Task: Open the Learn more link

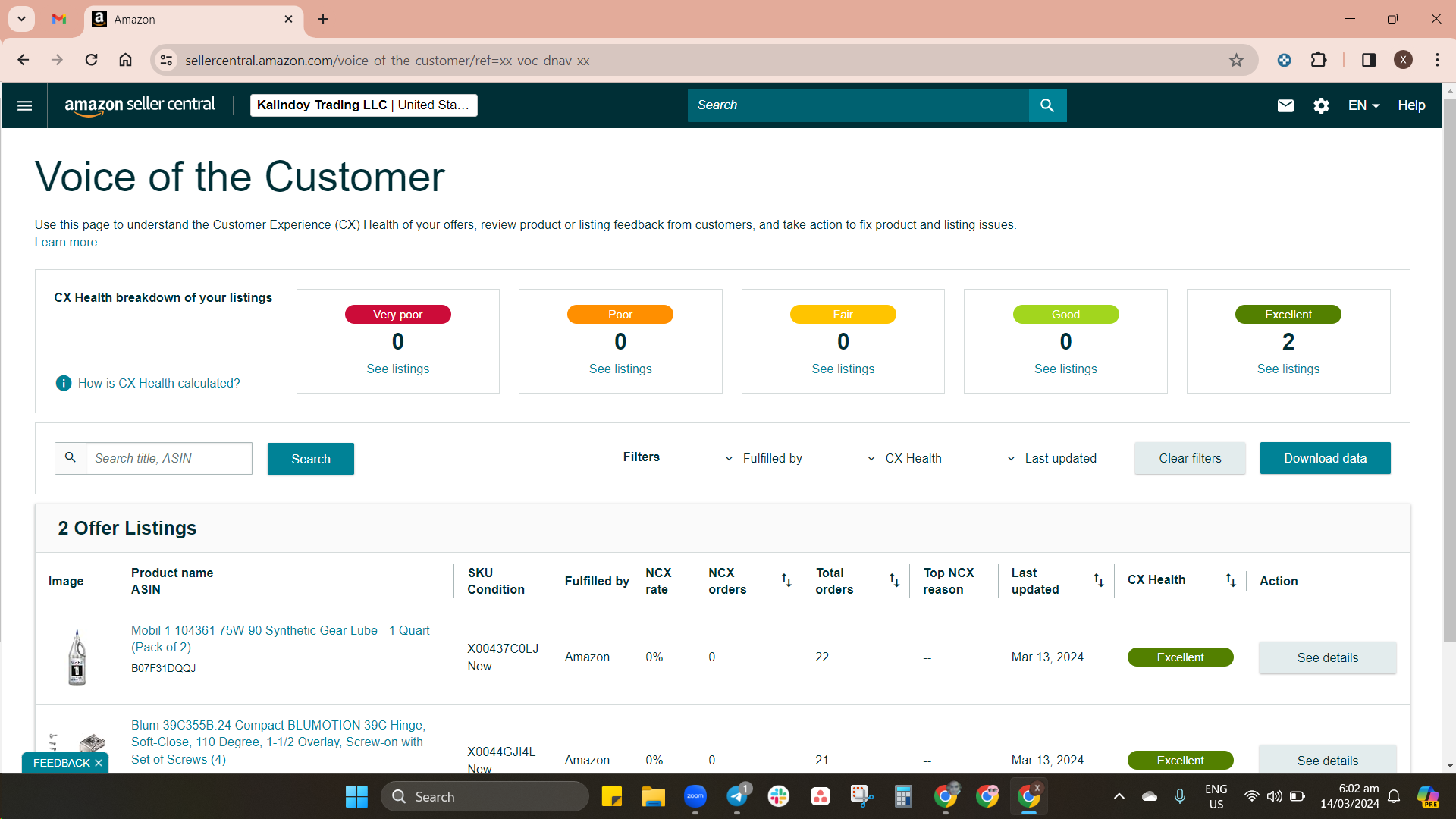Action: click(66, 243)
